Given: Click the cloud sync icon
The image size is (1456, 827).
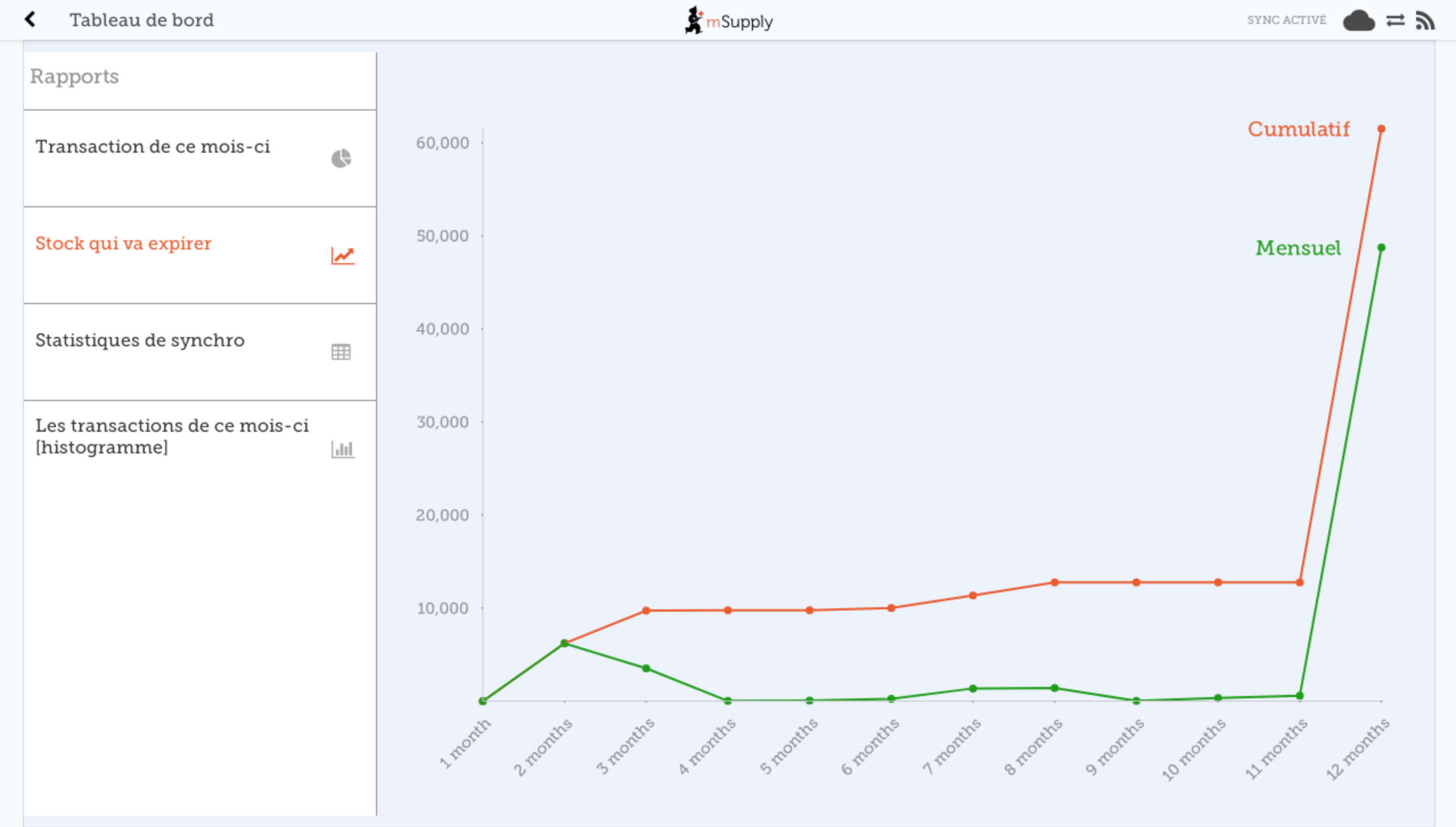Looking at the screenshot, I should pos(1359,21).
